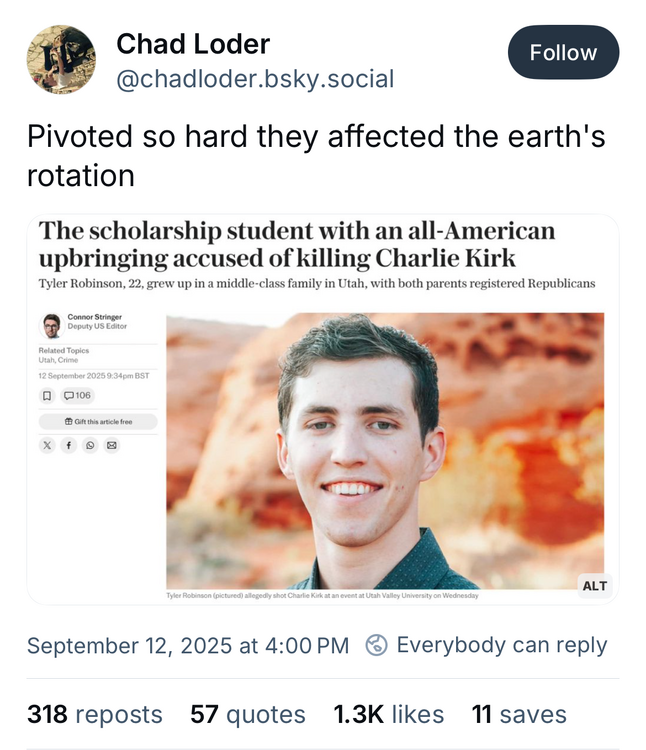Open the September 12, 2025 timestamp

[188, 645]
